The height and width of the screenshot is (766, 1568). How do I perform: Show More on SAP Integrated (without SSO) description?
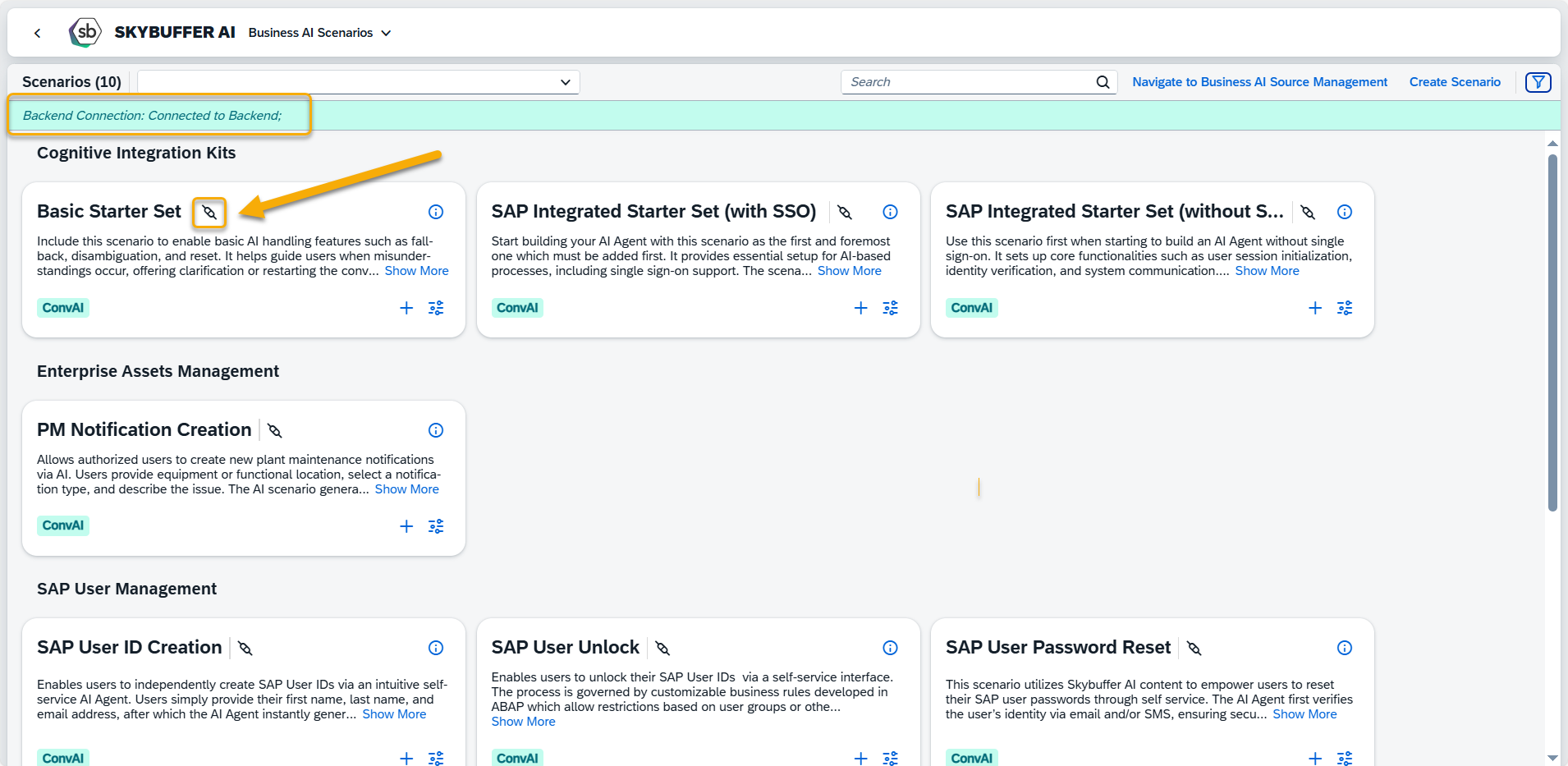click(x=1267, y=271)
